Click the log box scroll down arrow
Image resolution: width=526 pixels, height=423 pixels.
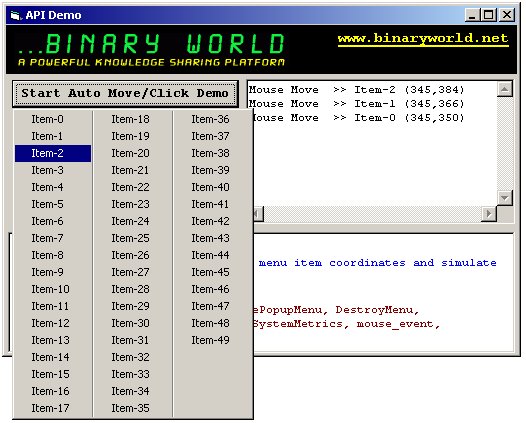[505, 198]
